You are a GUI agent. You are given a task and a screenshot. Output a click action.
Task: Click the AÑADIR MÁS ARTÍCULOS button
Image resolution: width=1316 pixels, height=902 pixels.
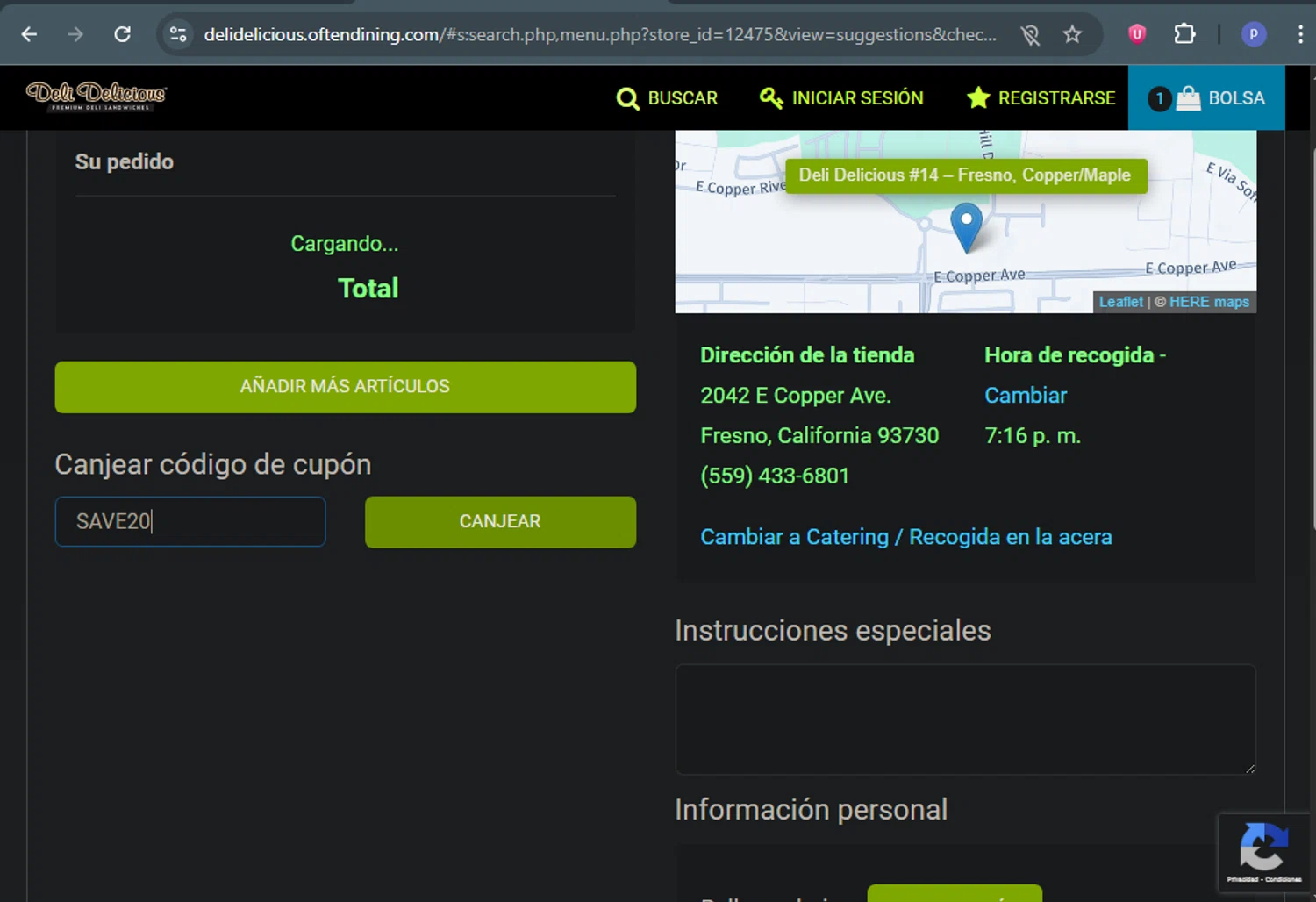pyautogui.click(x=346, y=387)
